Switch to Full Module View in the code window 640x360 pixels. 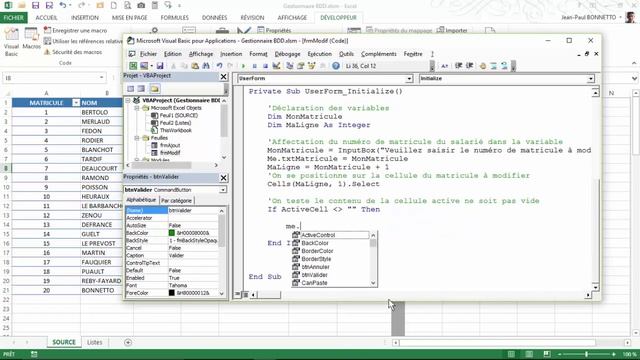click(245, 294)
